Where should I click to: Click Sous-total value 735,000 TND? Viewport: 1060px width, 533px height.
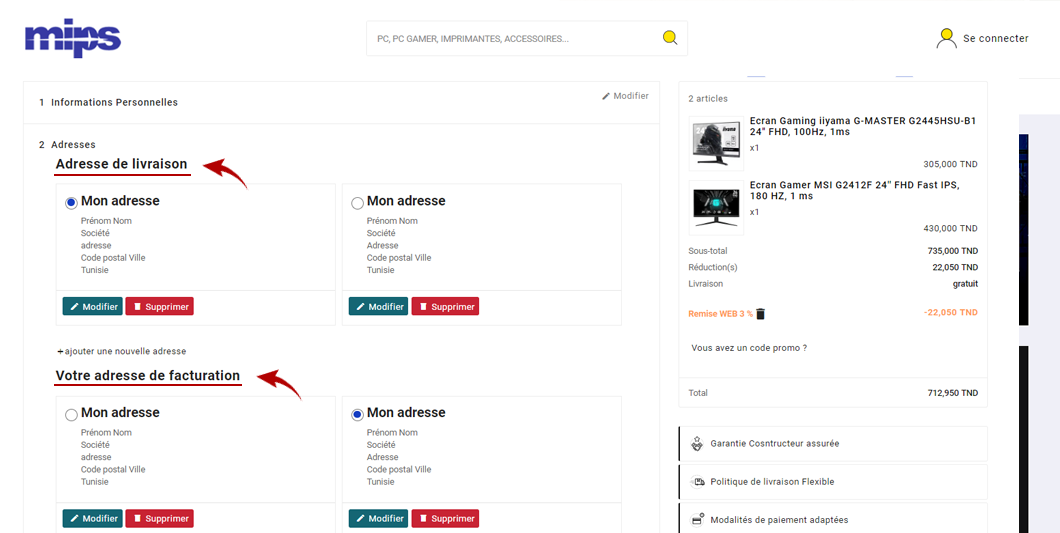[953, 251]
